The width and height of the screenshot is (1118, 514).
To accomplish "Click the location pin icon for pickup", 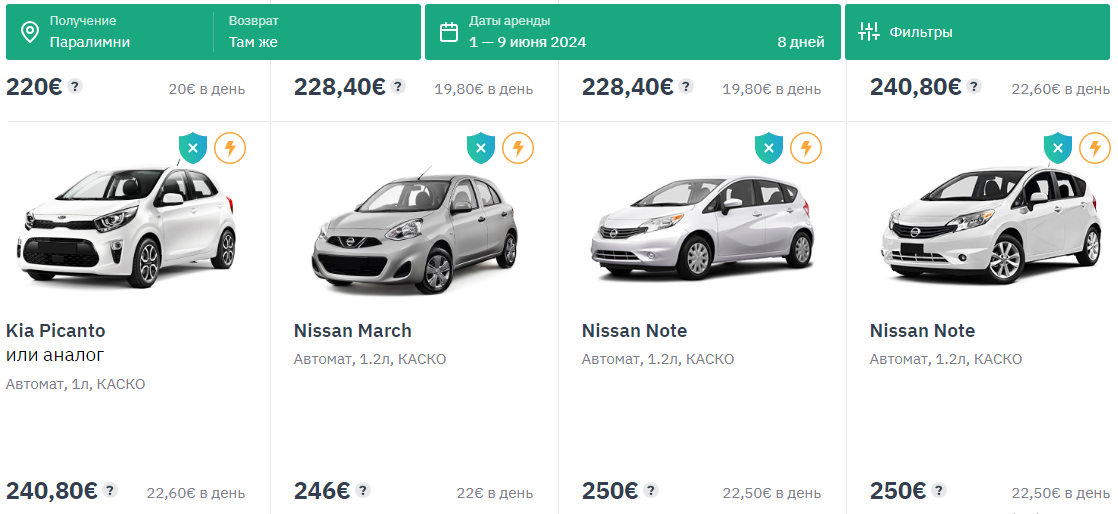I will pos(30,32).
